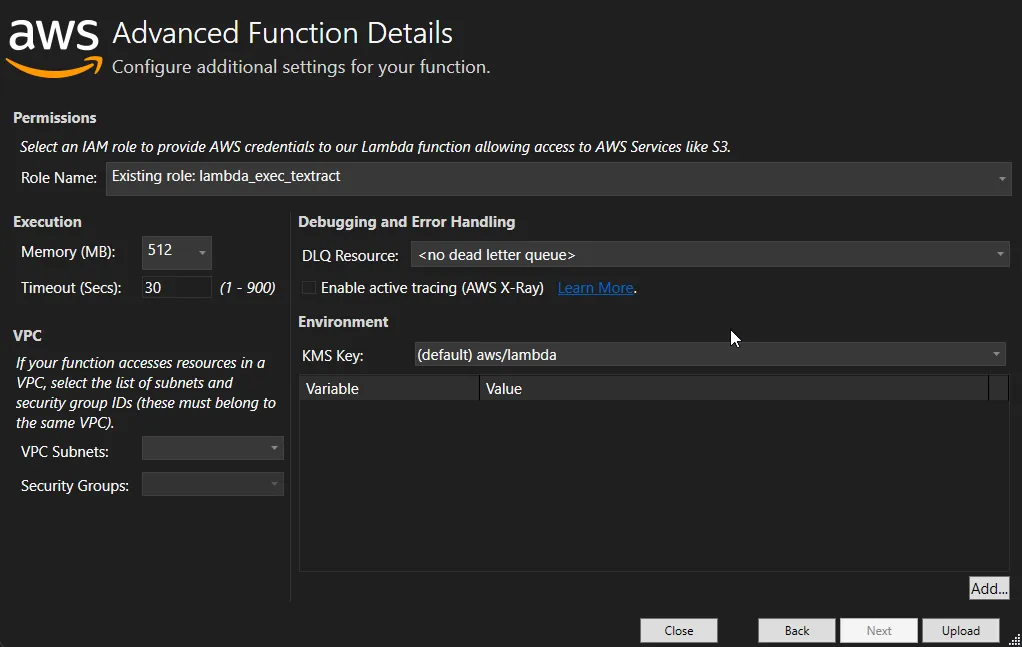Click the Value column header
1022x647 pixels.
pos(733,389)
